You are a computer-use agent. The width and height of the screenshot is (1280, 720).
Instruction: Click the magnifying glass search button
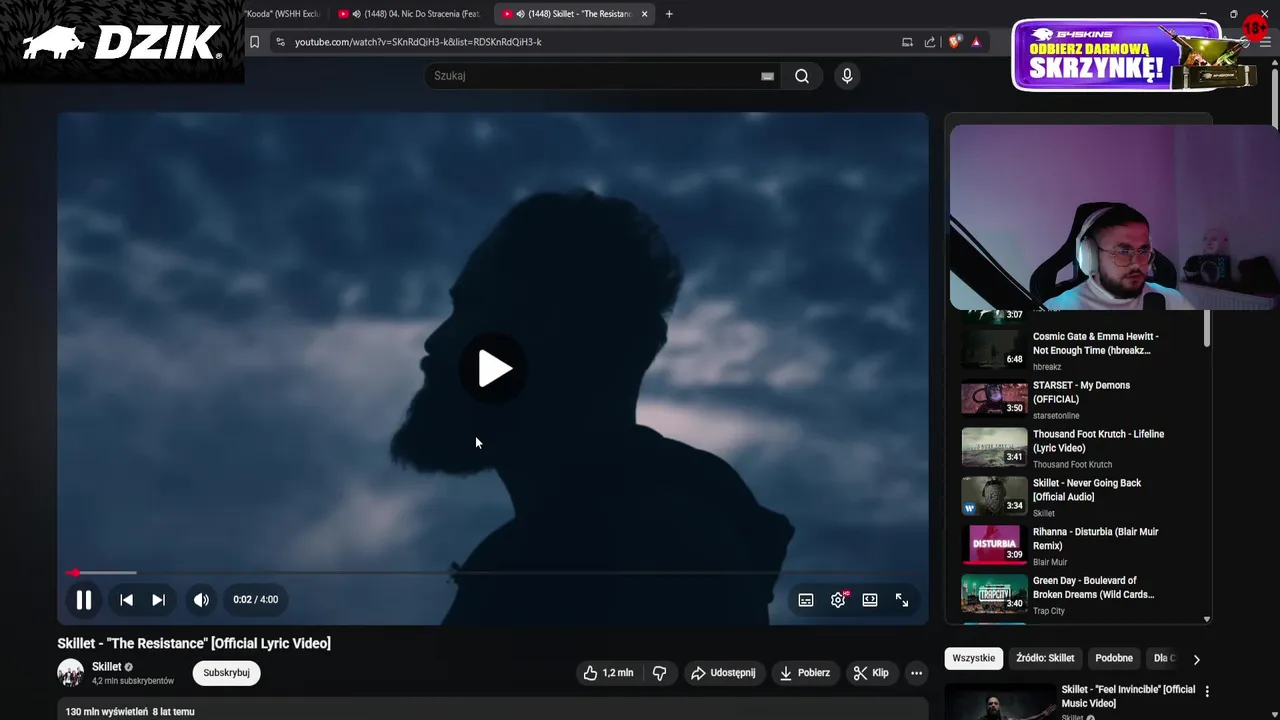(802, 76)
